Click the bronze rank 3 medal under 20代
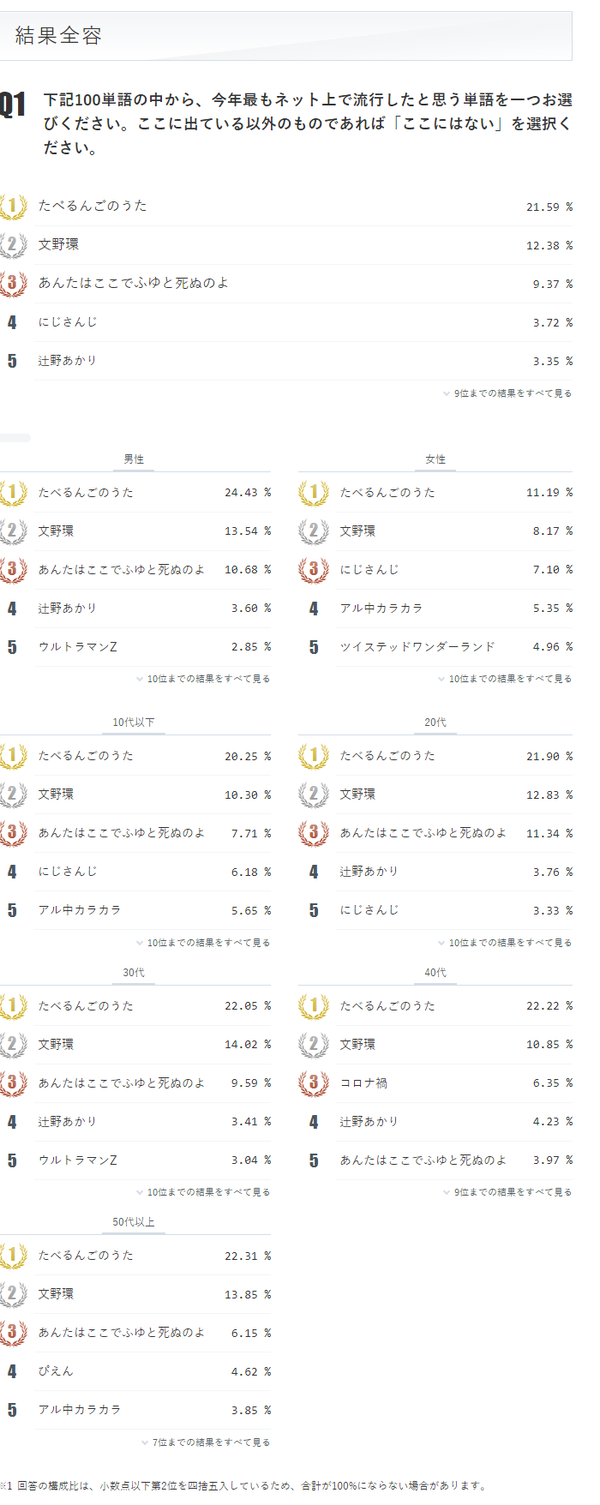The image size is (600, 1505). (313, 833)
